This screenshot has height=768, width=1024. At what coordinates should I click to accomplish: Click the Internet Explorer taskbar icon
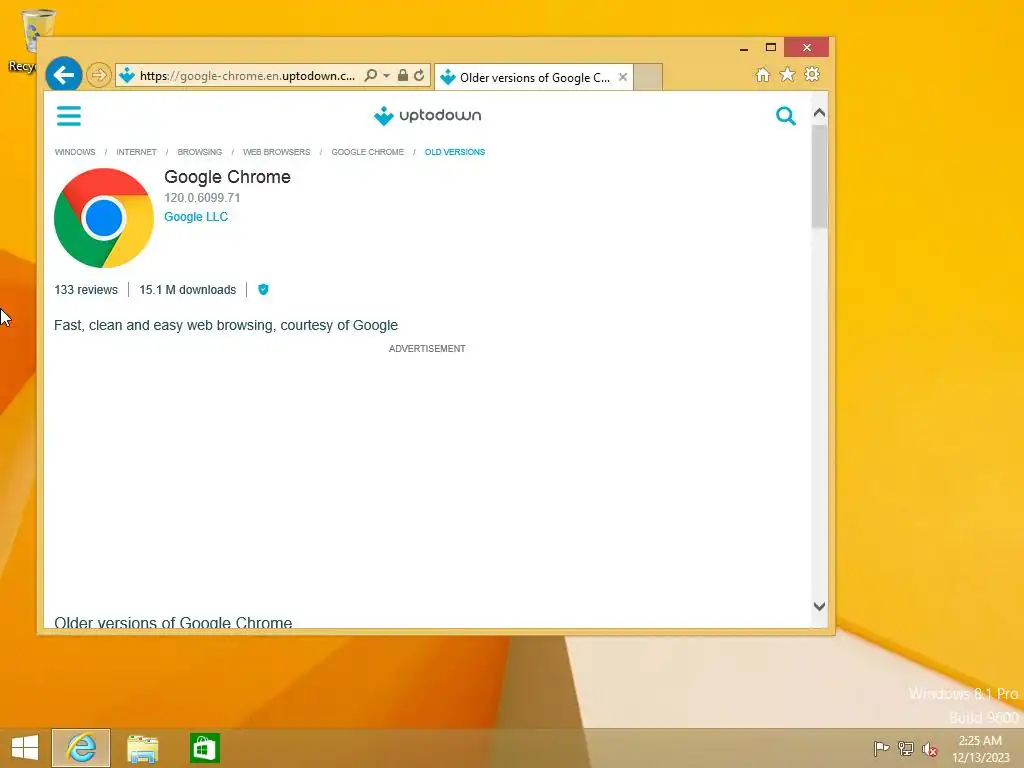click(x=81, y=748)
